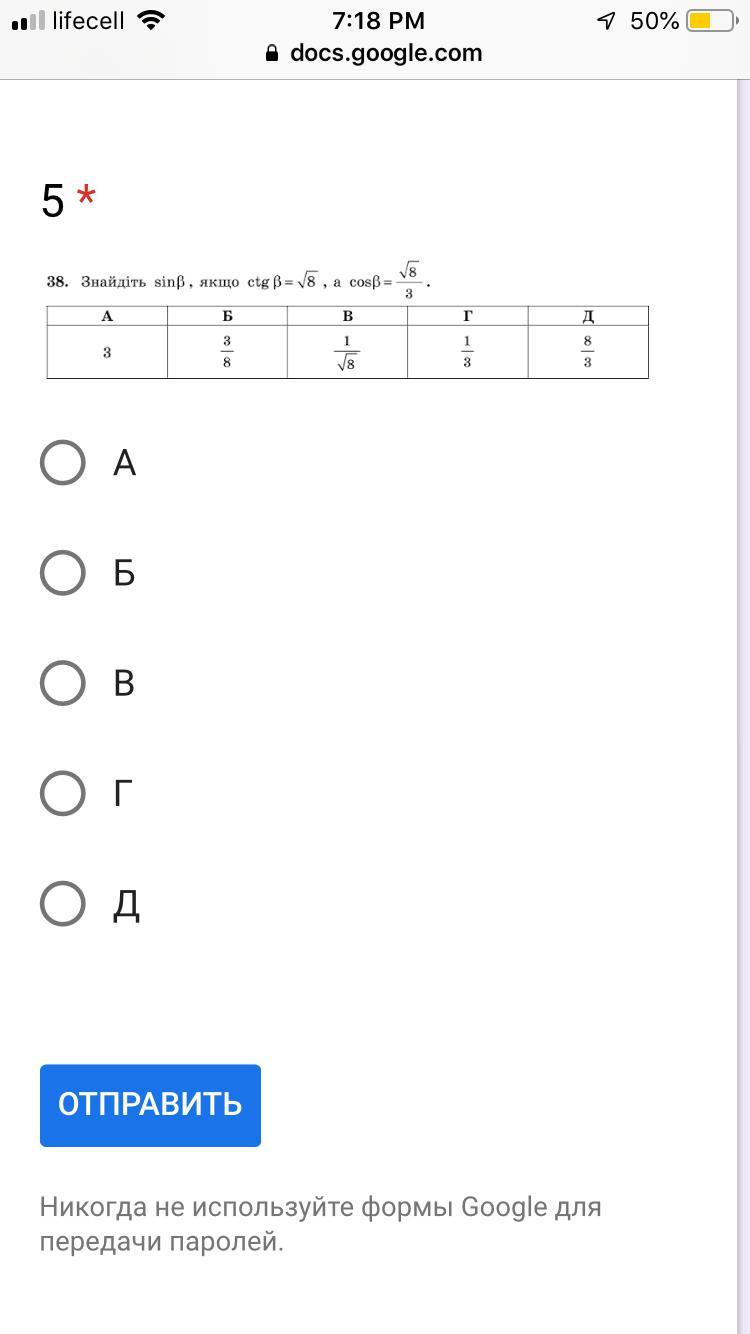The width and height of the screenshot is (750, 1334).
Task: Tap the label text Д option
Action: click(x=126, y=904)
